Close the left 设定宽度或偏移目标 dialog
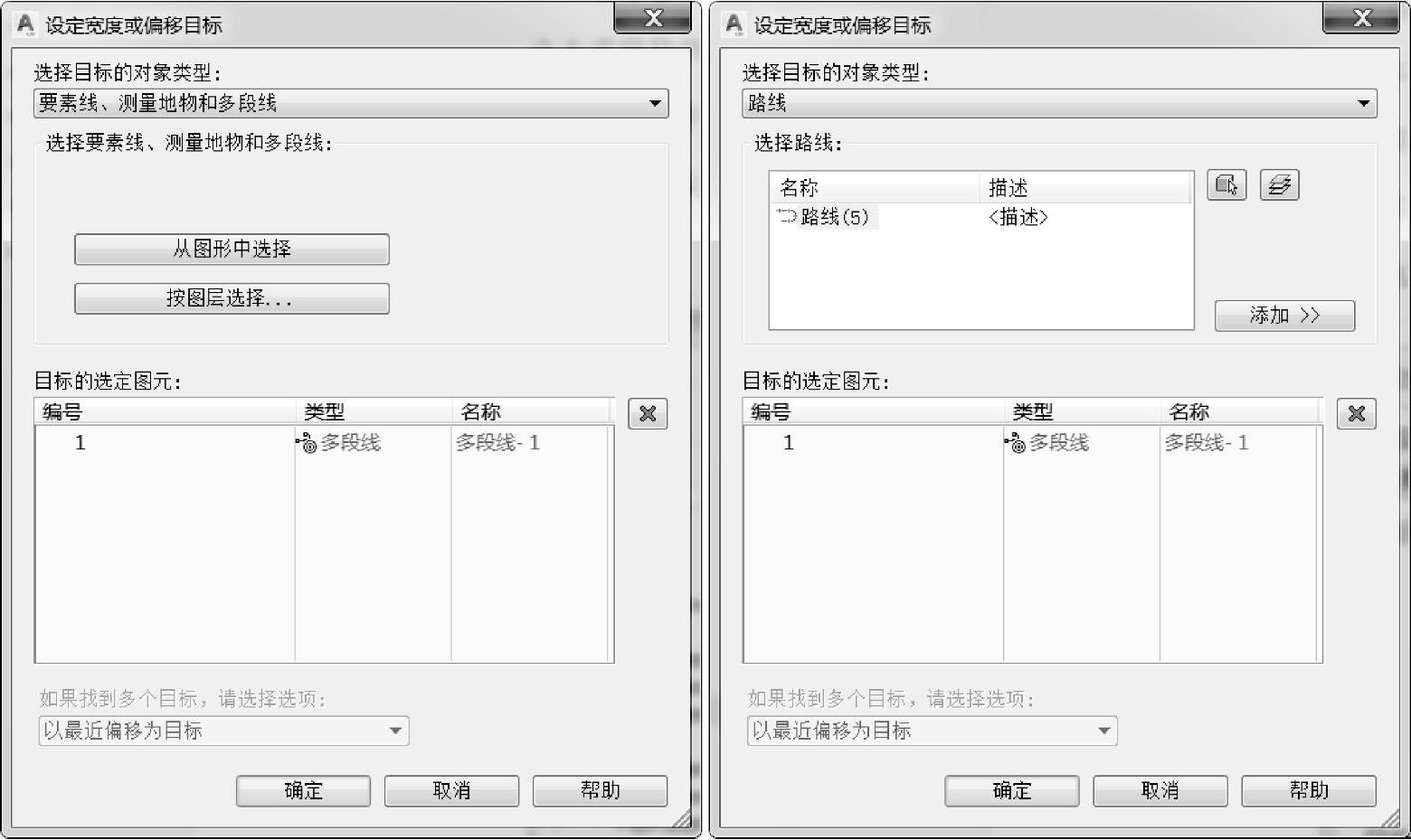The image size is (1411, 840). click(652, 18)
